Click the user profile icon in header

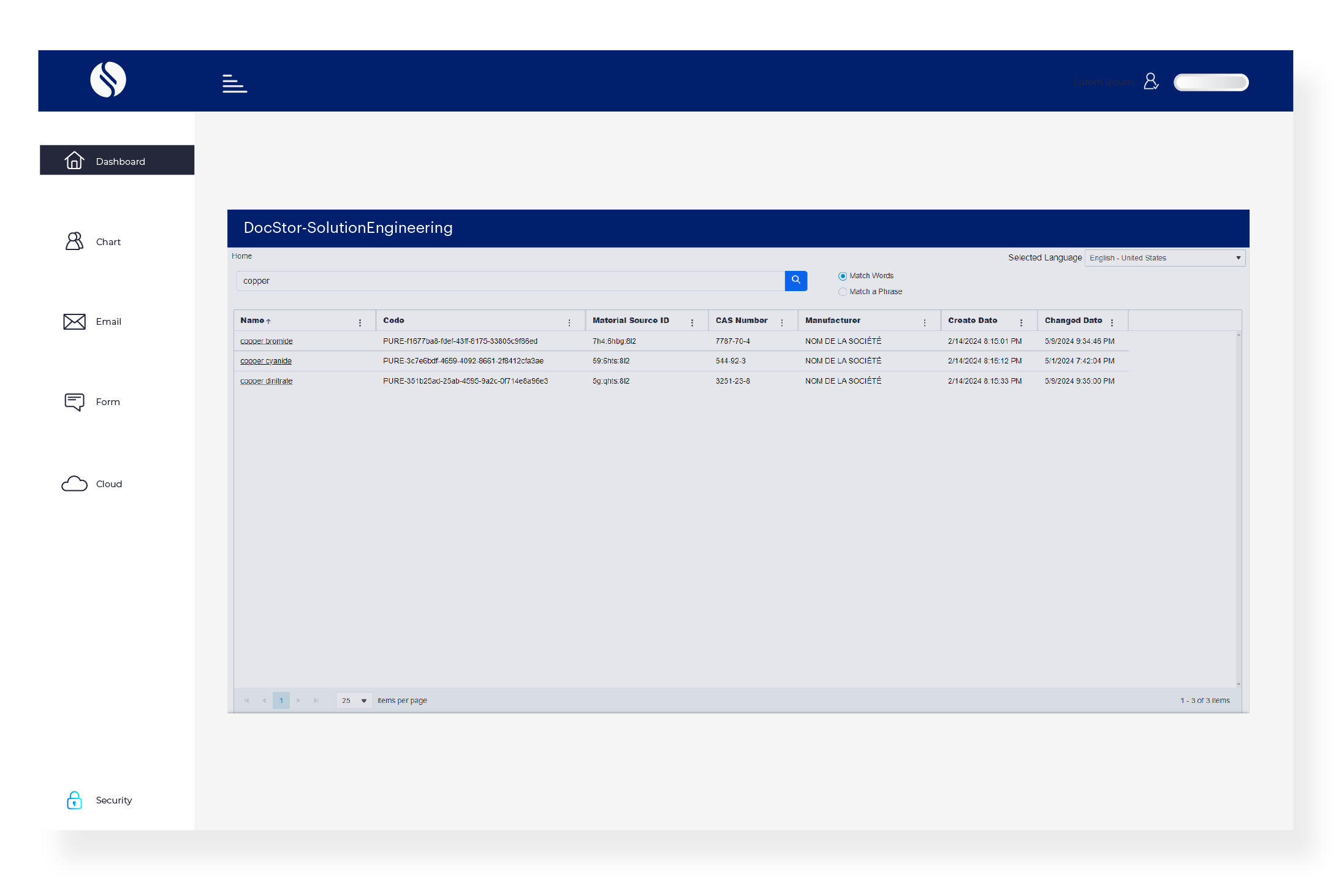pos(1151,82)
